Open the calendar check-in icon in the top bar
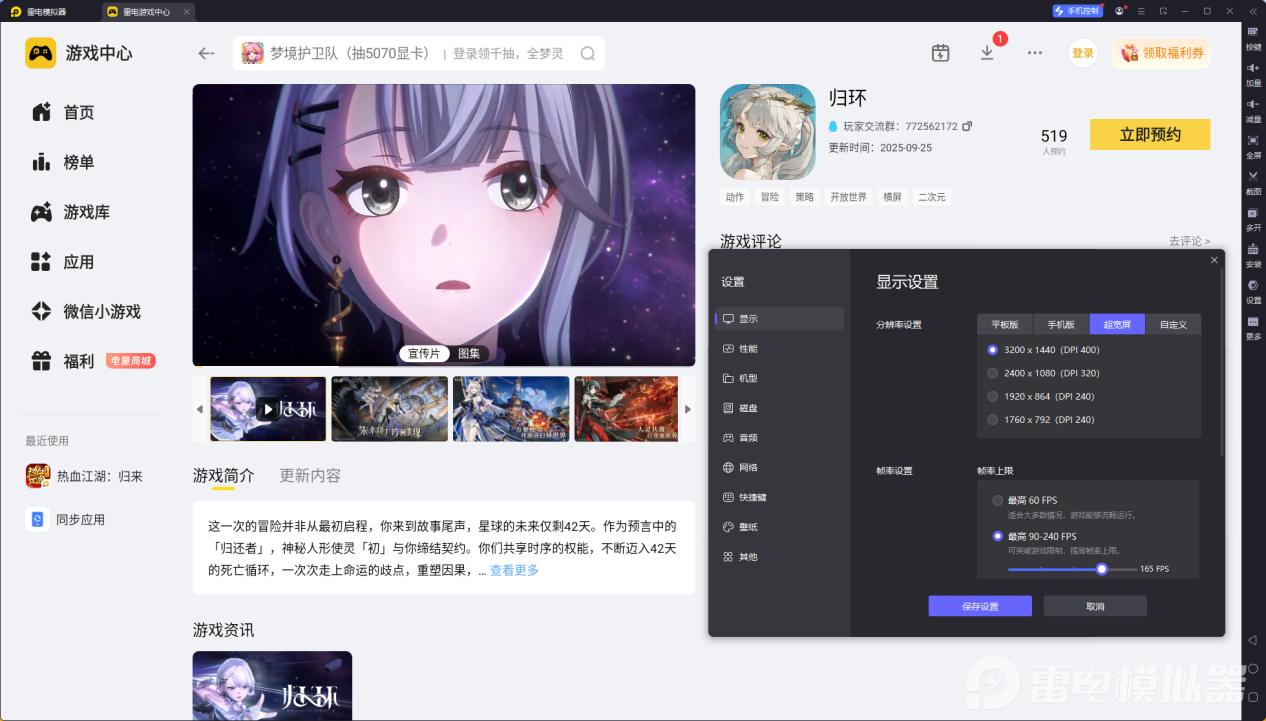The image size is (1266, 721). pyautogui.click(x=940, y=53)
